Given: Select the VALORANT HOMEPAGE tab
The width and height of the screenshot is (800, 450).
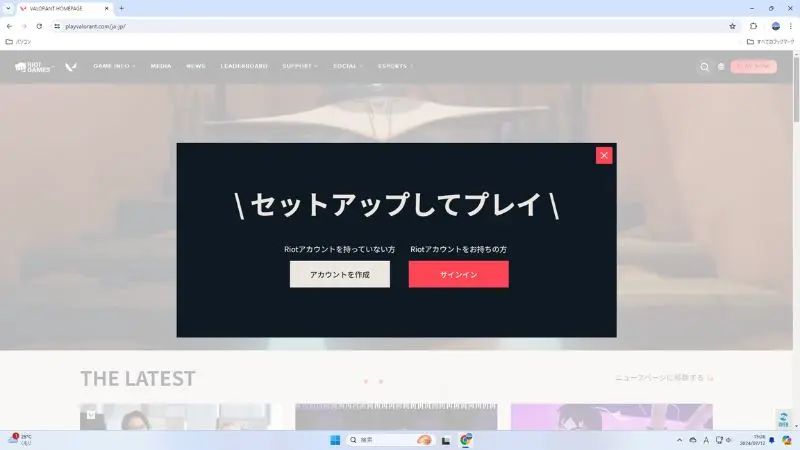Looking at the screenshot, I should tap(61, 9).
